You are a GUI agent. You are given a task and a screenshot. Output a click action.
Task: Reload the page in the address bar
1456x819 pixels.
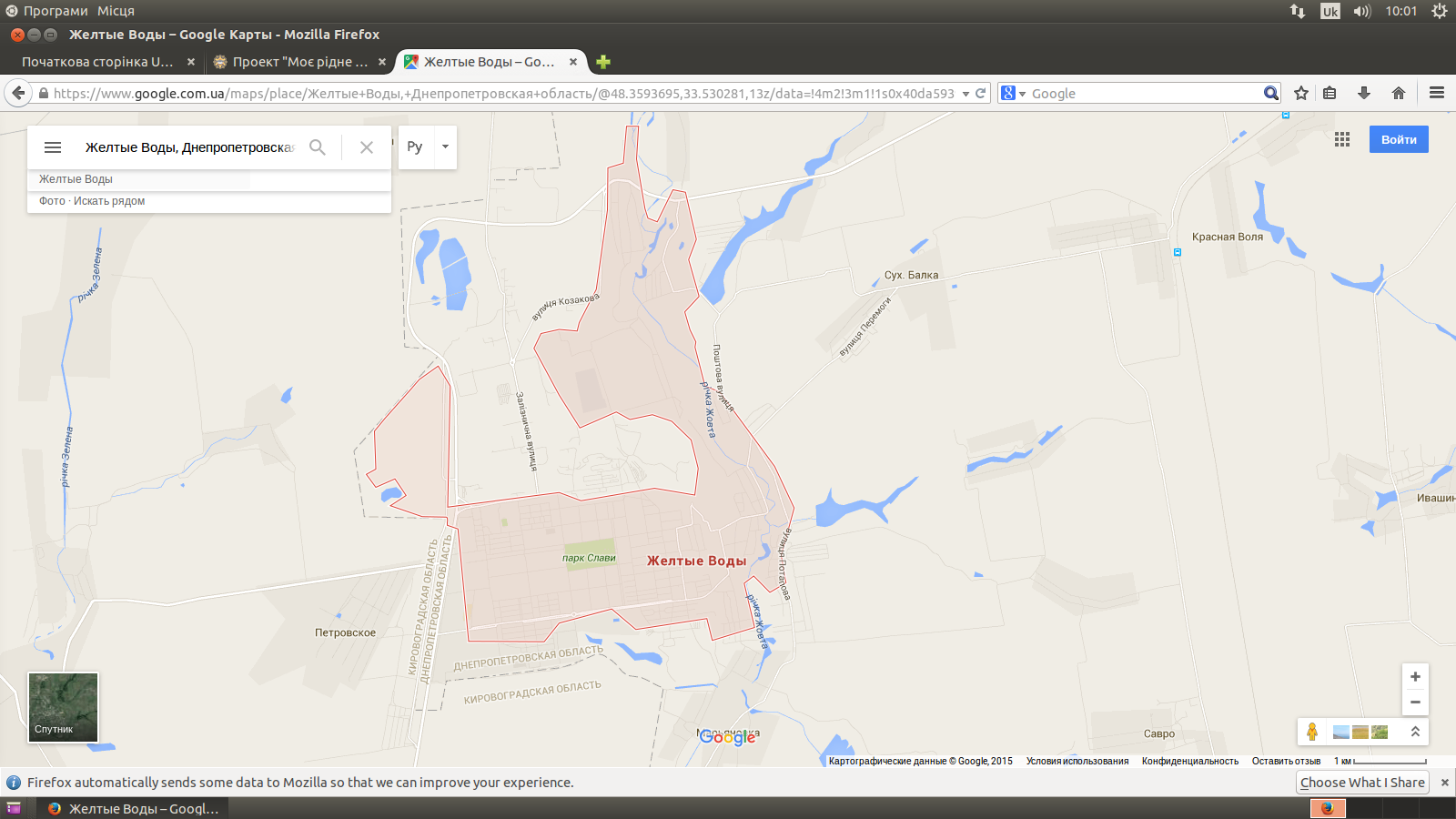pos(981,93)
